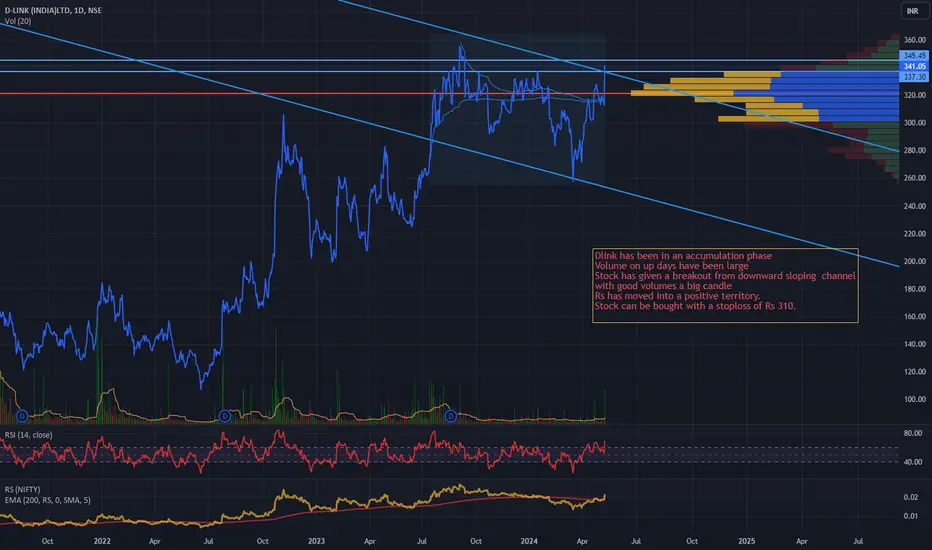
Task: Open the dividend marker between Jul and Oct 2022
Action: click(x=225, y=416)
